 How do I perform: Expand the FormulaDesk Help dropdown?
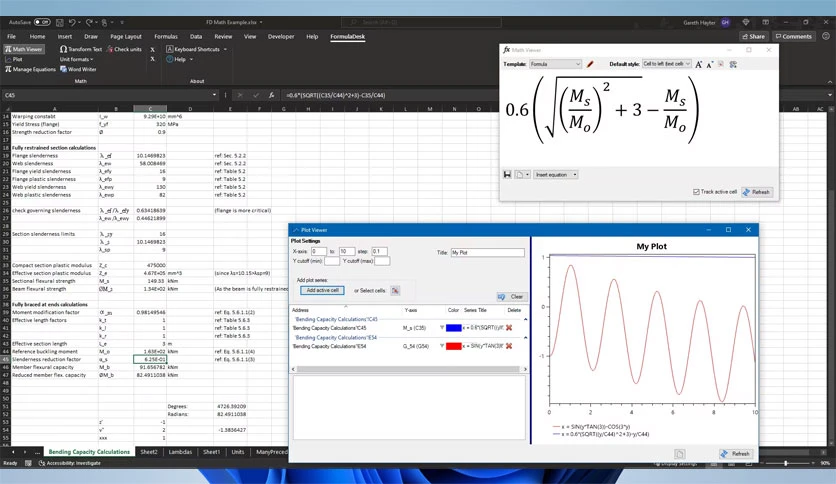[x=191, y=59]
